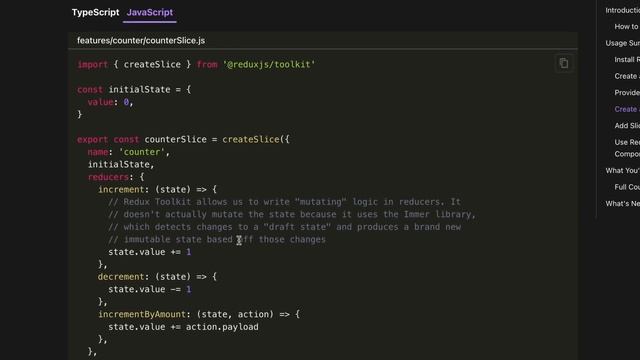The width and height of the screenshot is (640, 360).
Task: Click 'decrement: (state) => {' line
Action: (x=158, y=277)
